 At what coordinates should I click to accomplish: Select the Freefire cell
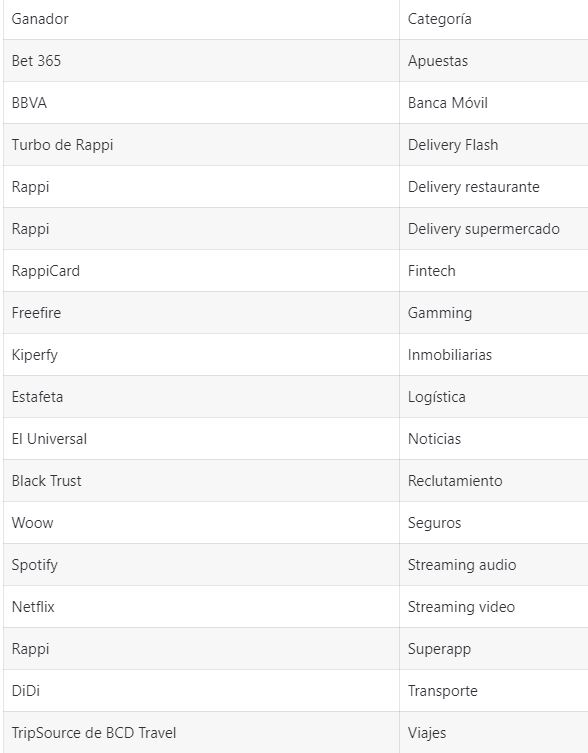(x=201, y=313)
